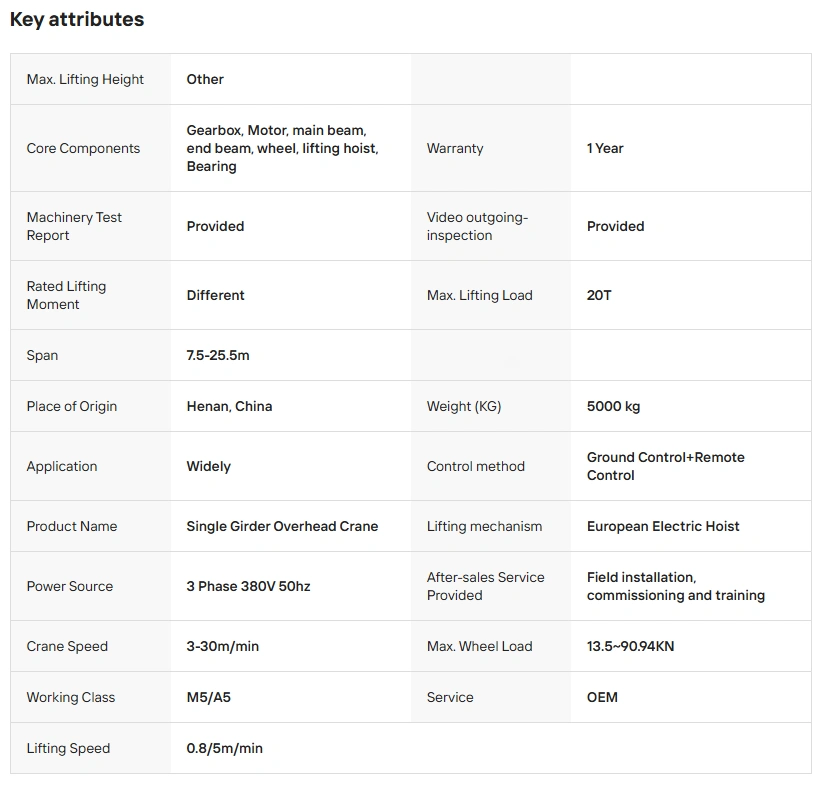Click the European Electric Hoist value
This screenshot has width=821, height=785.
(x=663, y=526)
